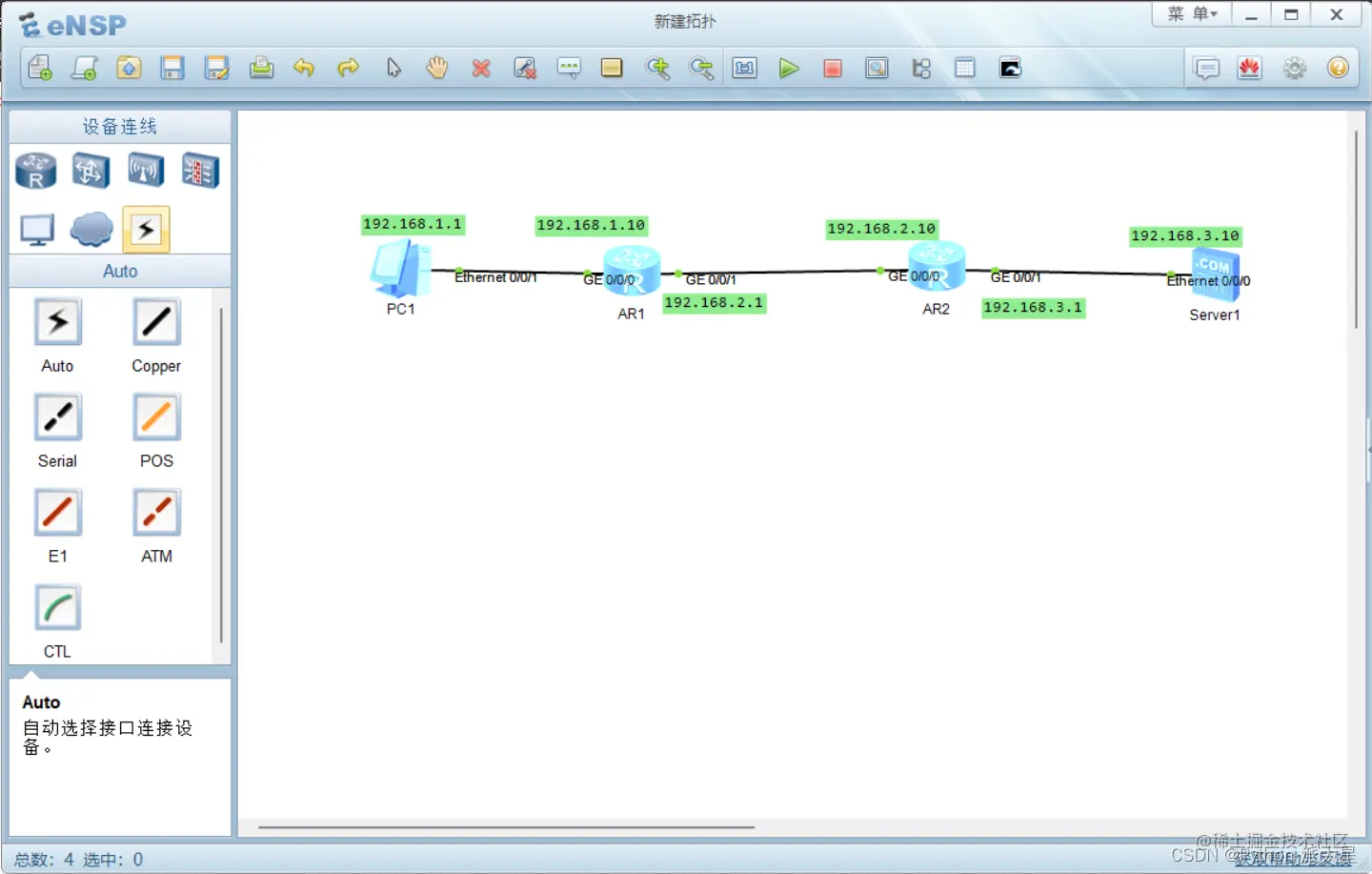1372x874 pixels.
Task: Show all interfaces list icon
Action: [921, 68]
